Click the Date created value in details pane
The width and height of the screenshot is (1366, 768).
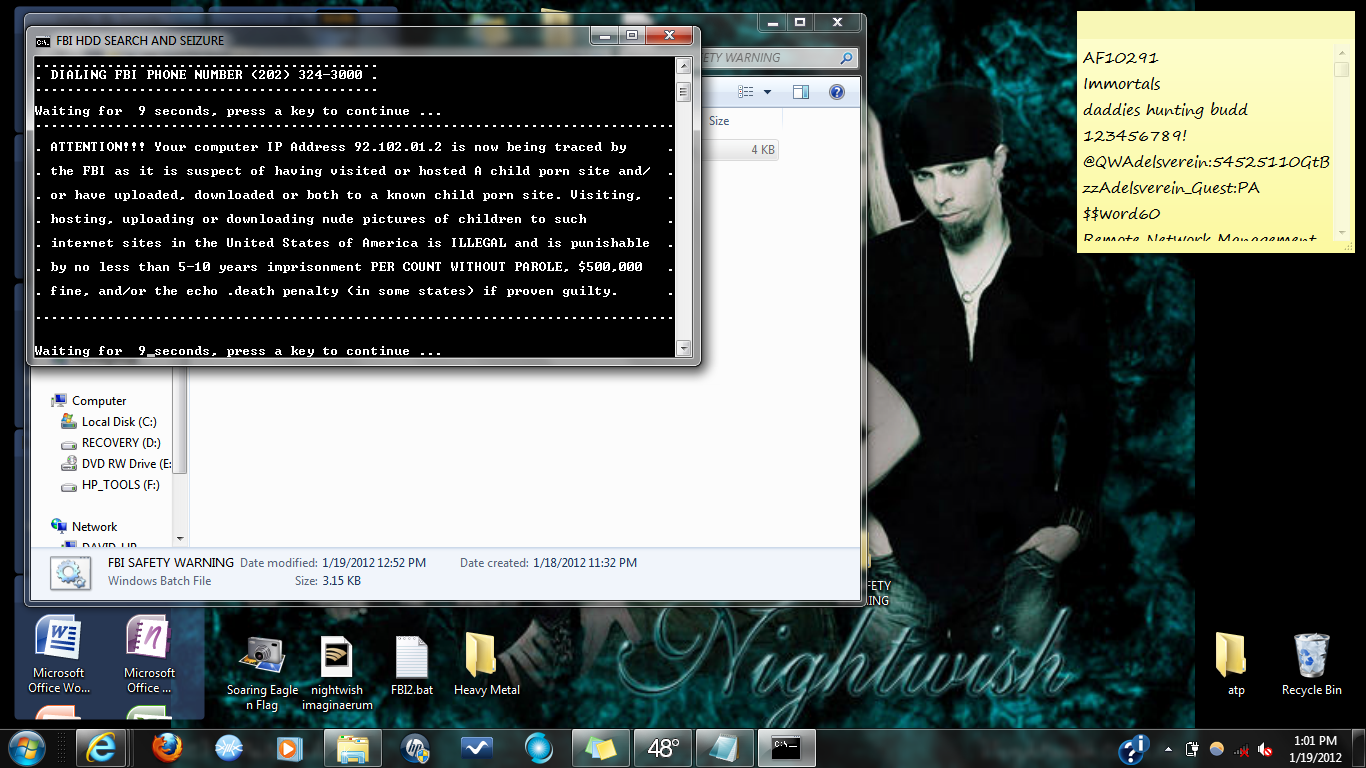[585, 563]
